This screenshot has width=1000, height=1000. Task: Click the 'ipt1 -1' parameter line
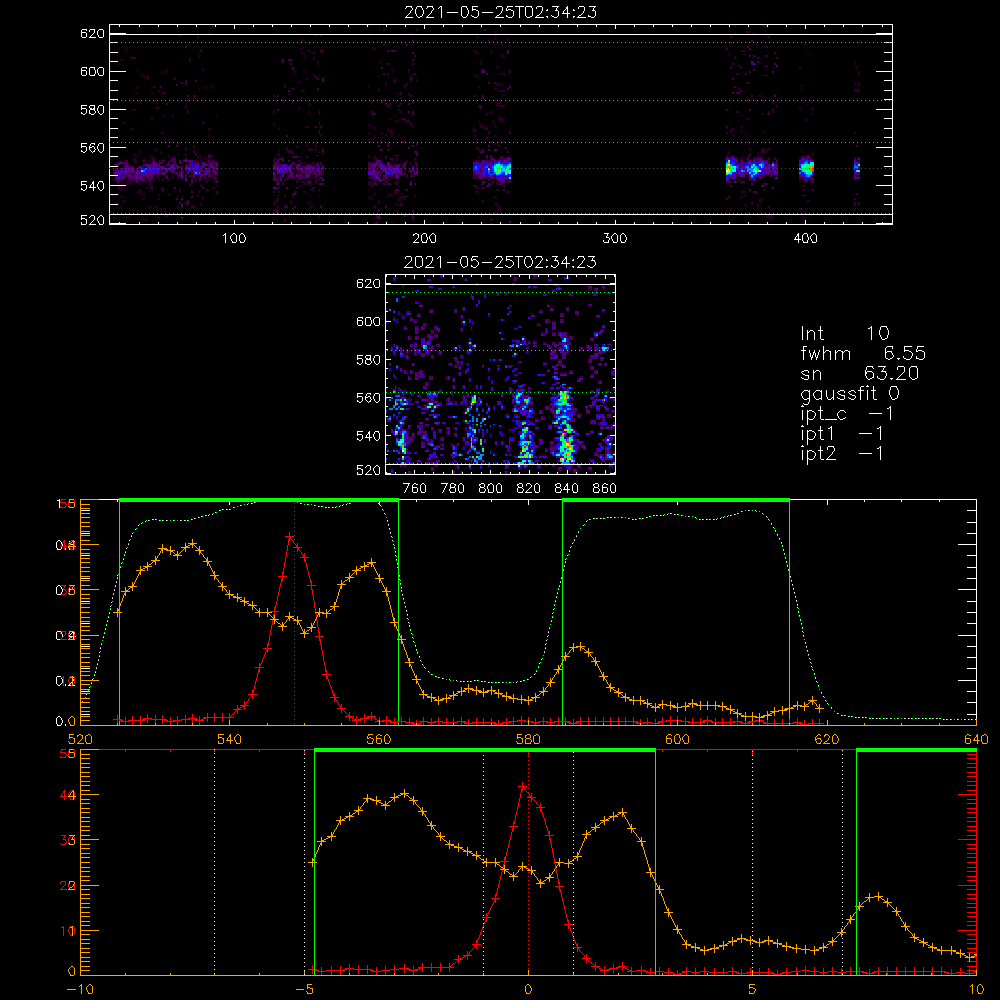842,434
